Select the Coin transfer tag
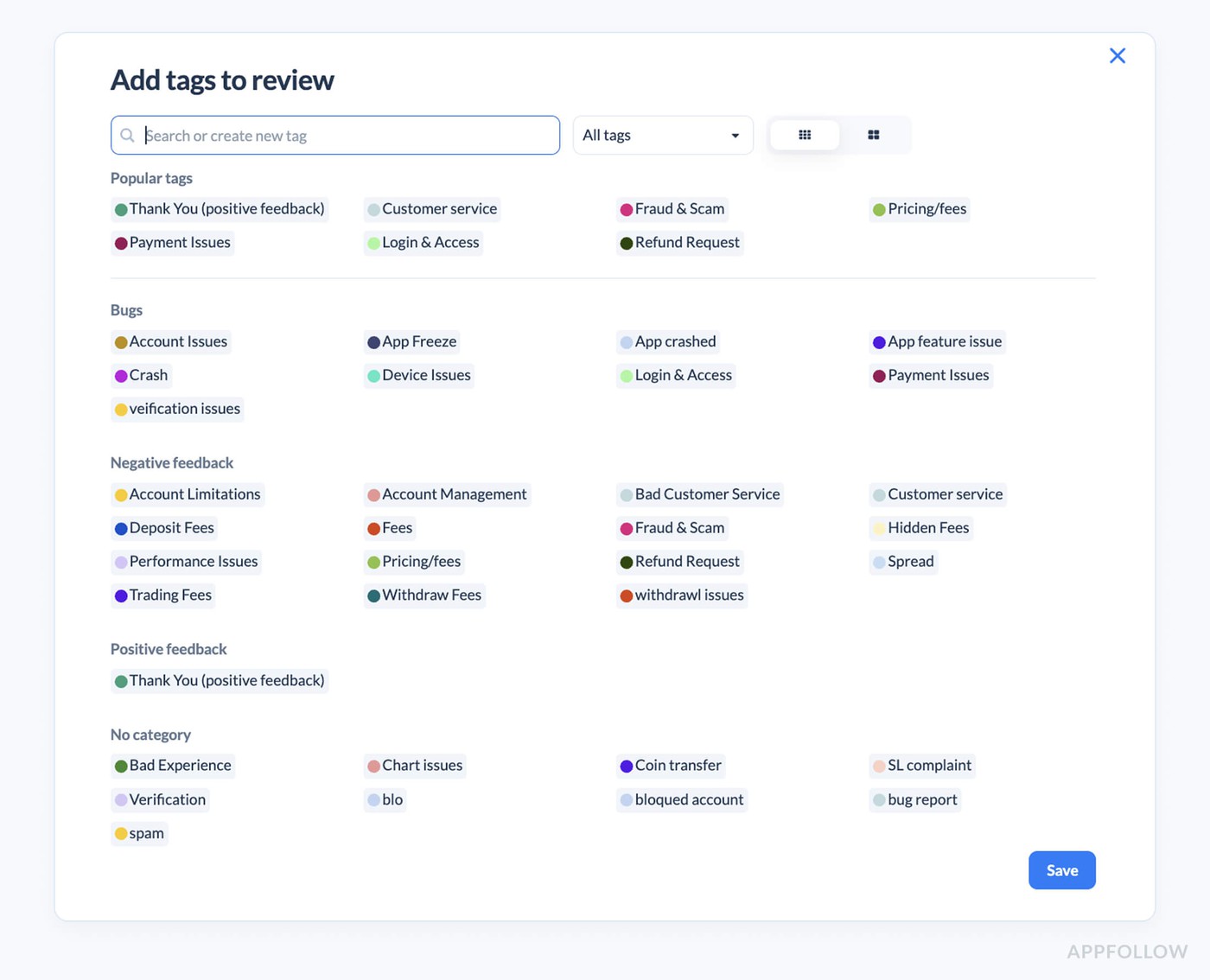The image size is (1210, 980). point(671,766)
